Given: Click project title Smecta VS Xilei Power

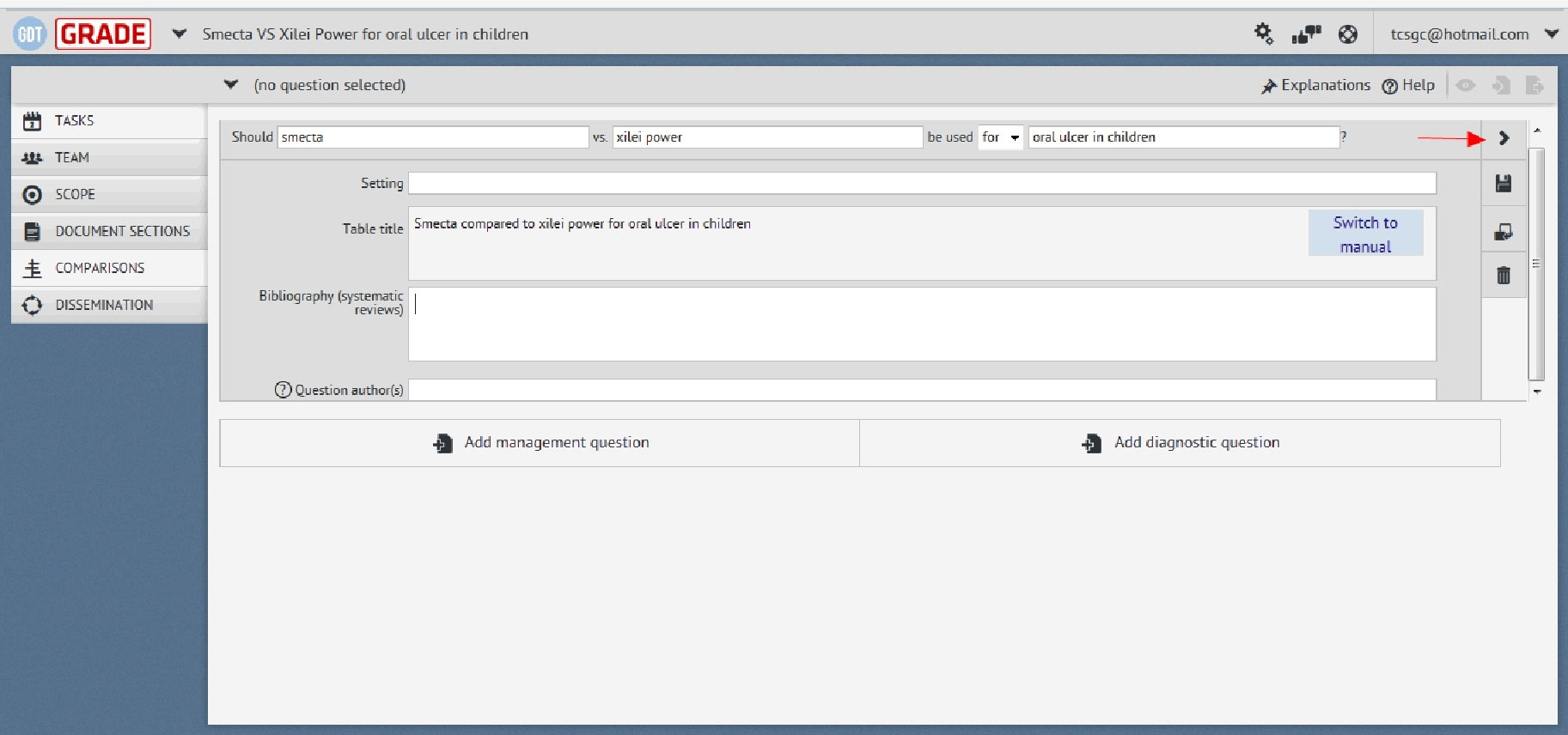Looking at the screenshot, I should tap(365, 34).
